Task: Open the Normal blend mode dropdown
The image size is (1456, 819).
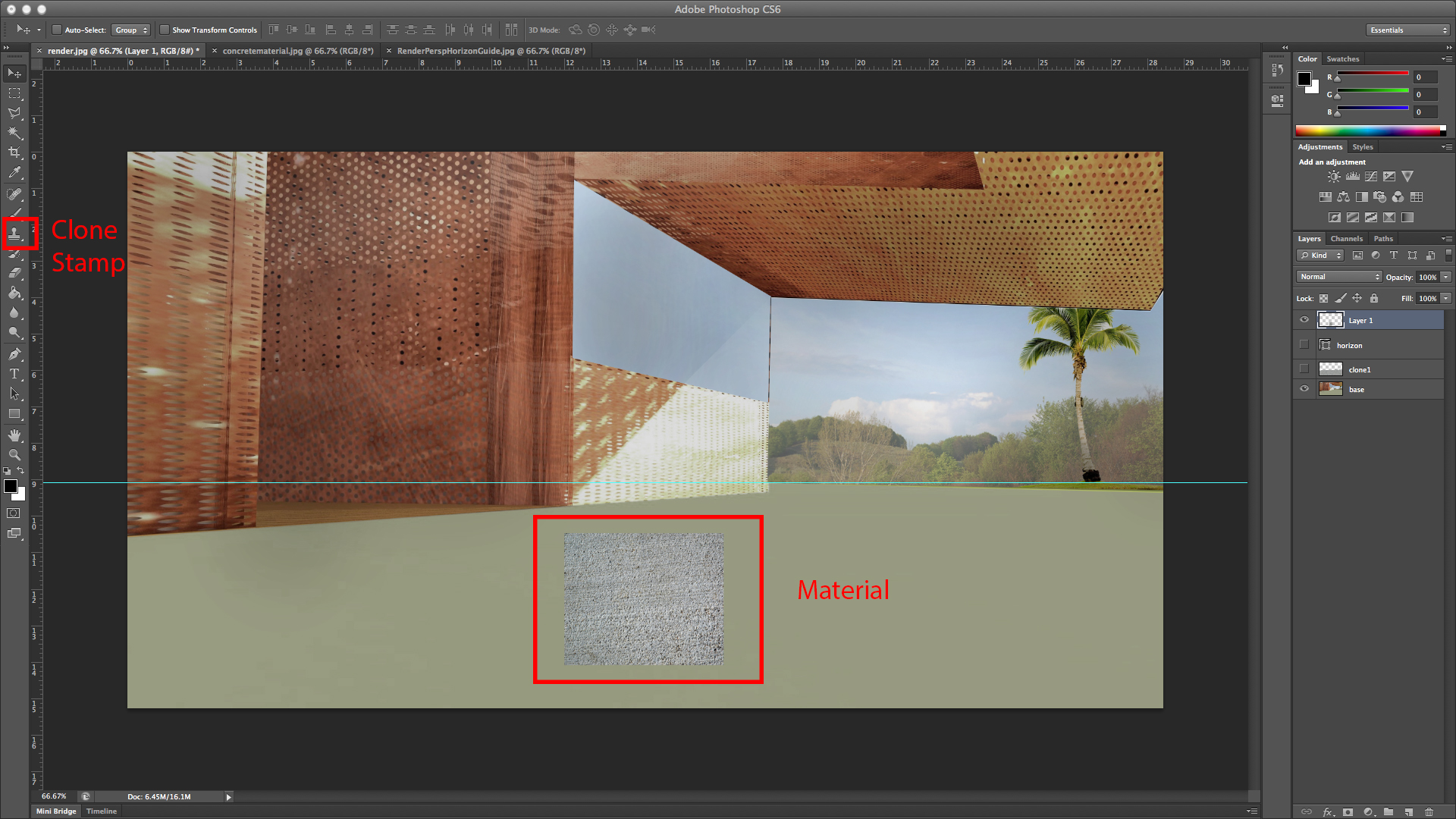Action: point(1338,277)
